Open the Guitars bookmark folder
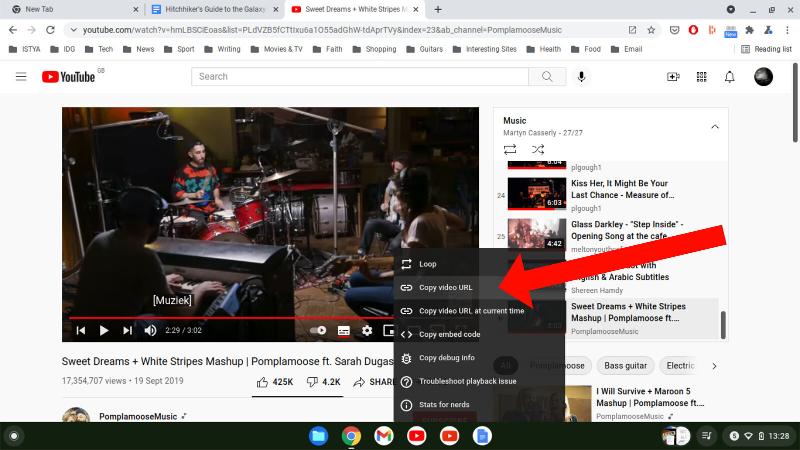The image size is (800, 450). [x=424, y=49]
